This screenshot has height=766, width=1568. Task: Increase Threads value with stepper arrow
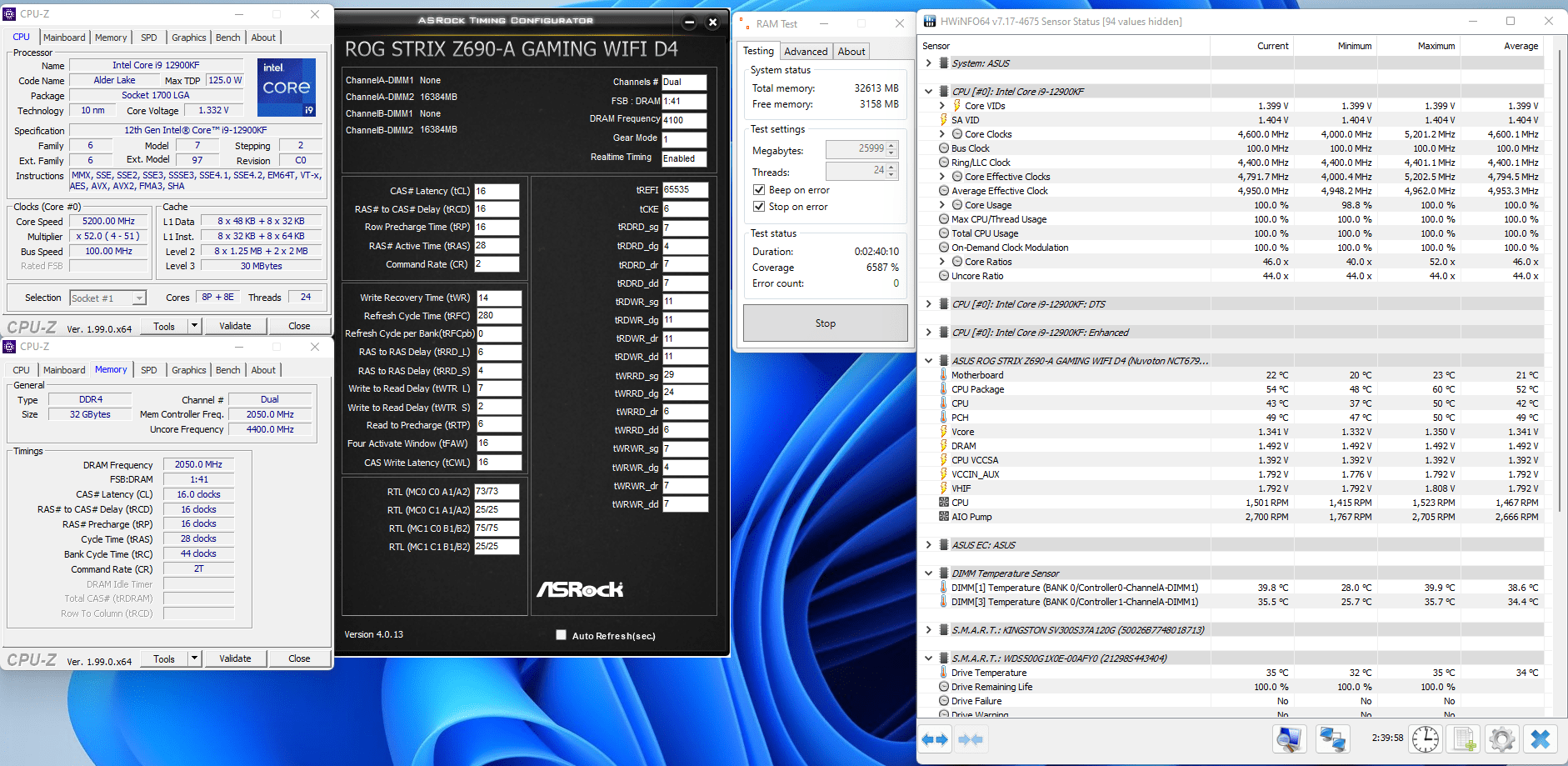pos(891,167)
